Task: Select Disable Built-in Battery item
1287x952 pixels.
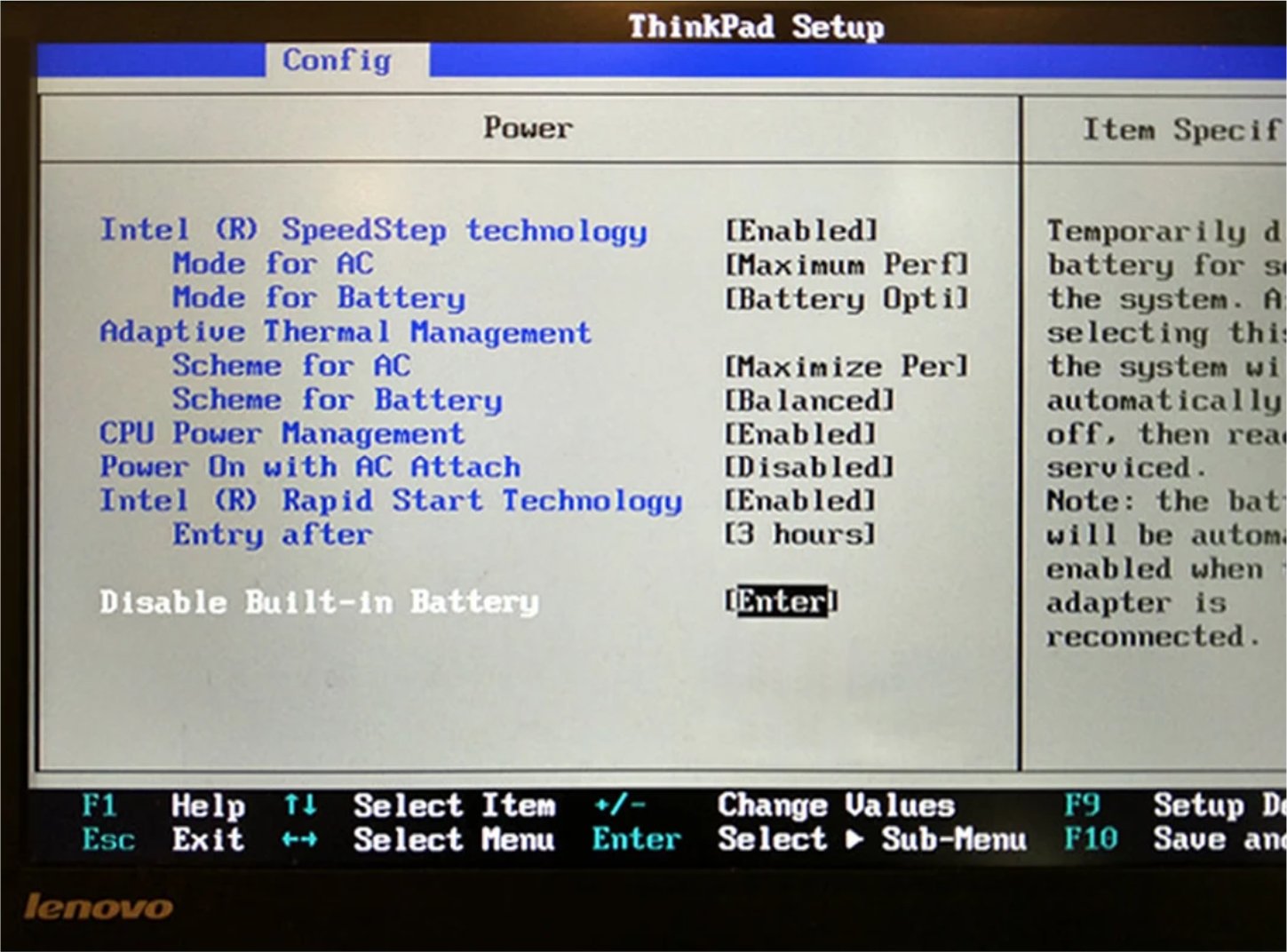Action: [319, 602]
